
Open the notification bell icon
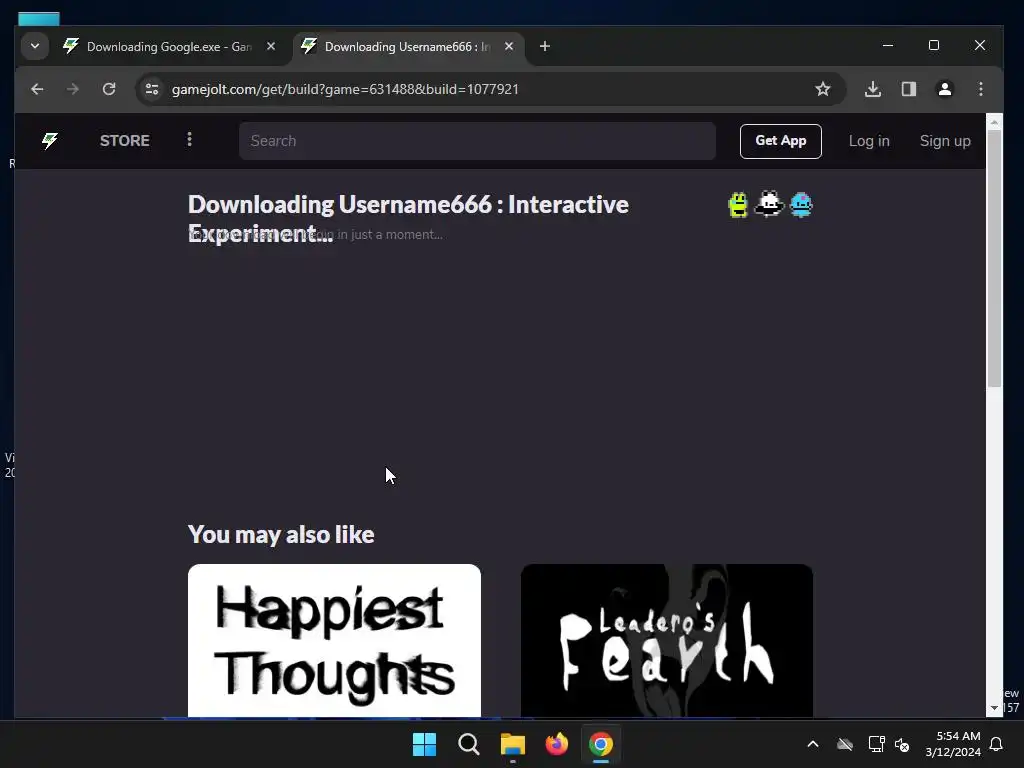(996, 744)
